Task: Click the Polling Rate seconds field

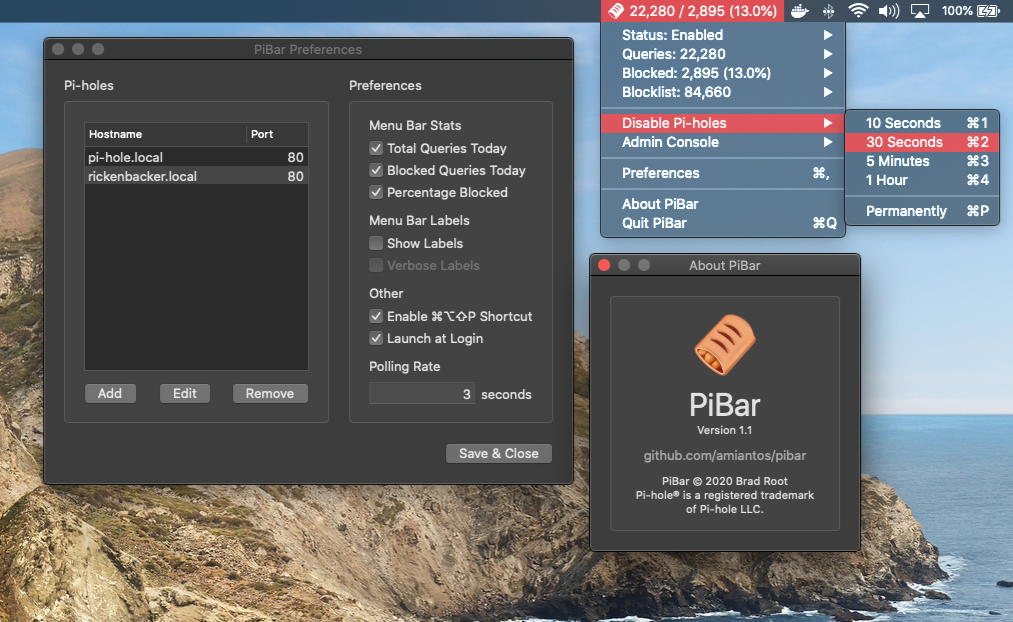Action: 422,394
